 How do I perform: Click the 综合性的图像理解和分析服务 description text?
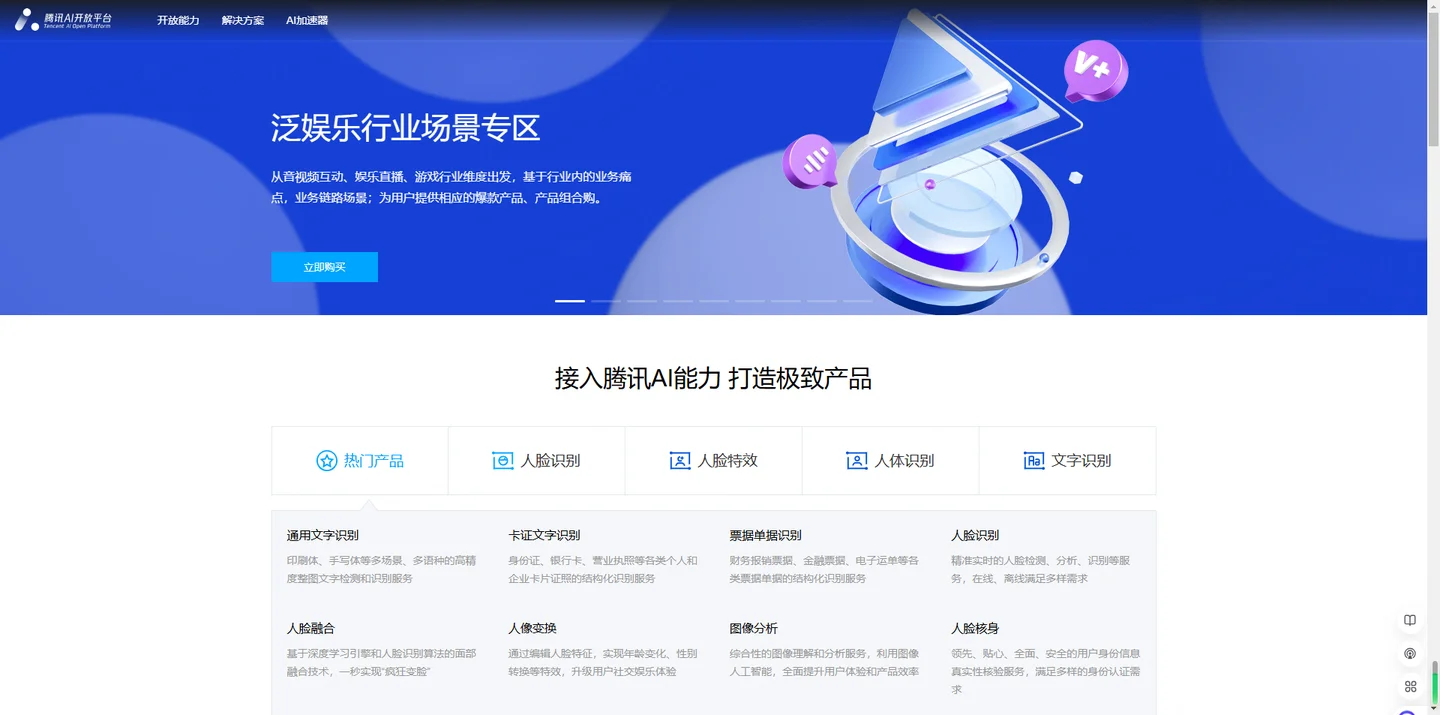pos(825,663)
